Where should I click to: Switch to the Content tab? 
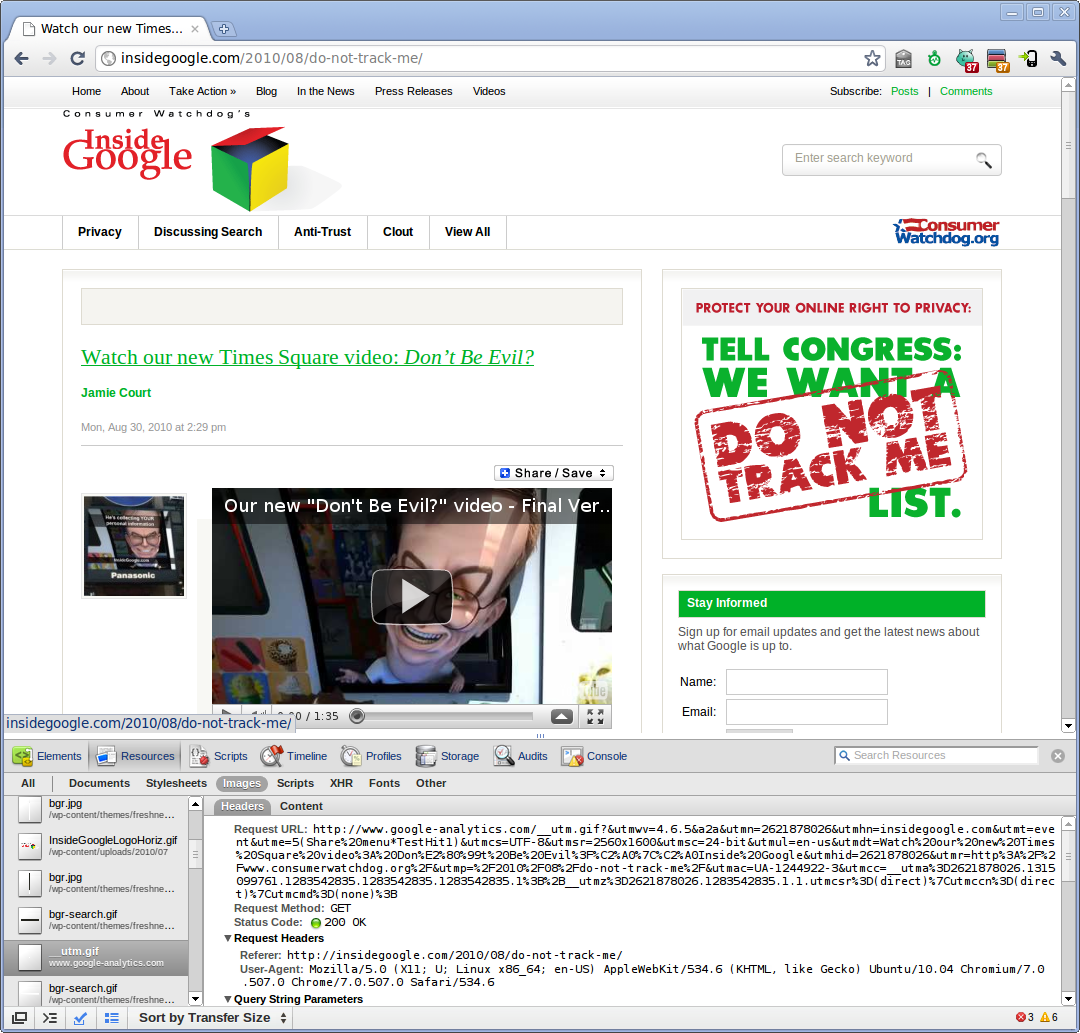[301, 806]
